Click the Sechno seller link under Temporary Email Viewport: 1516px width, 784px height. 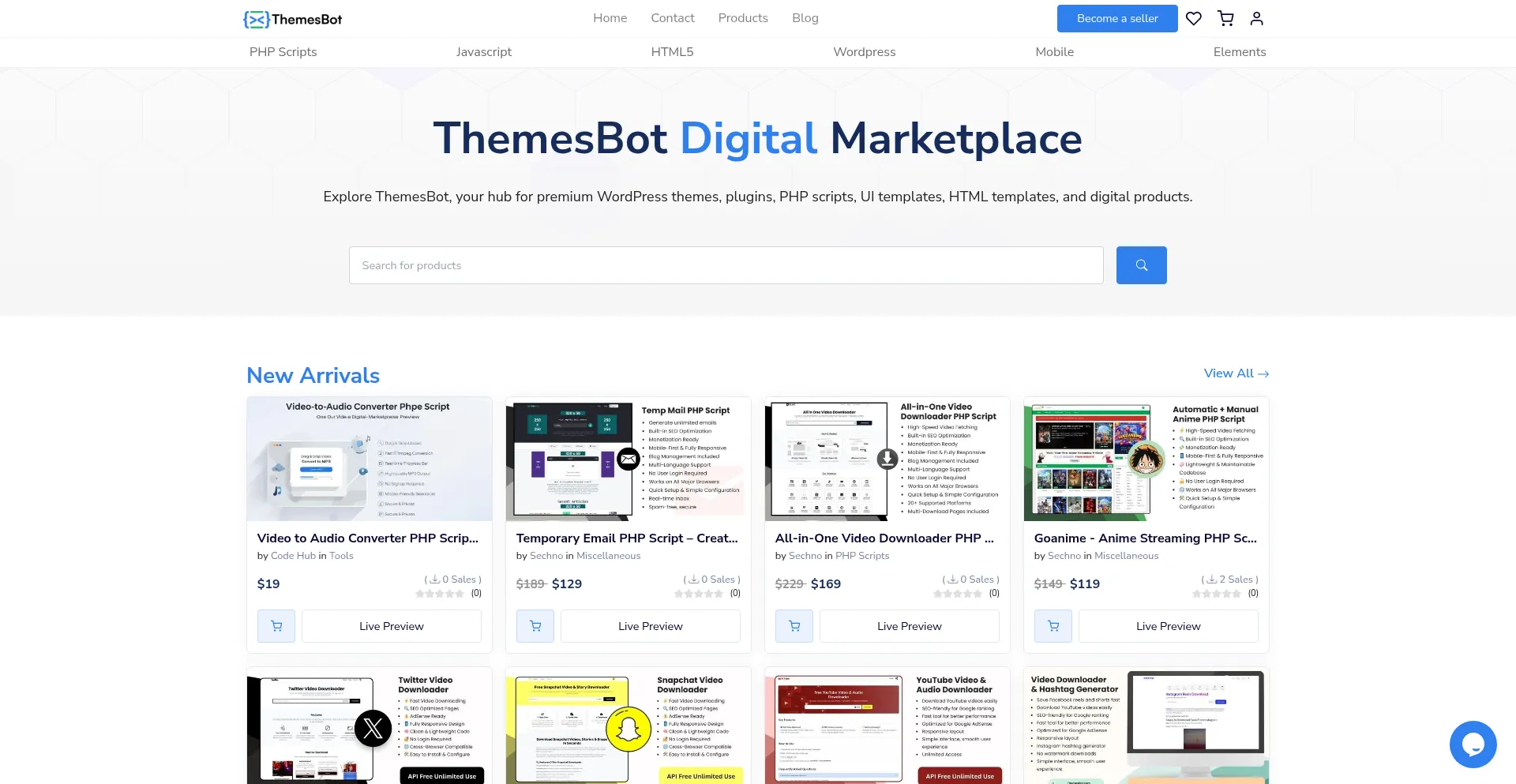pos(546,556)
